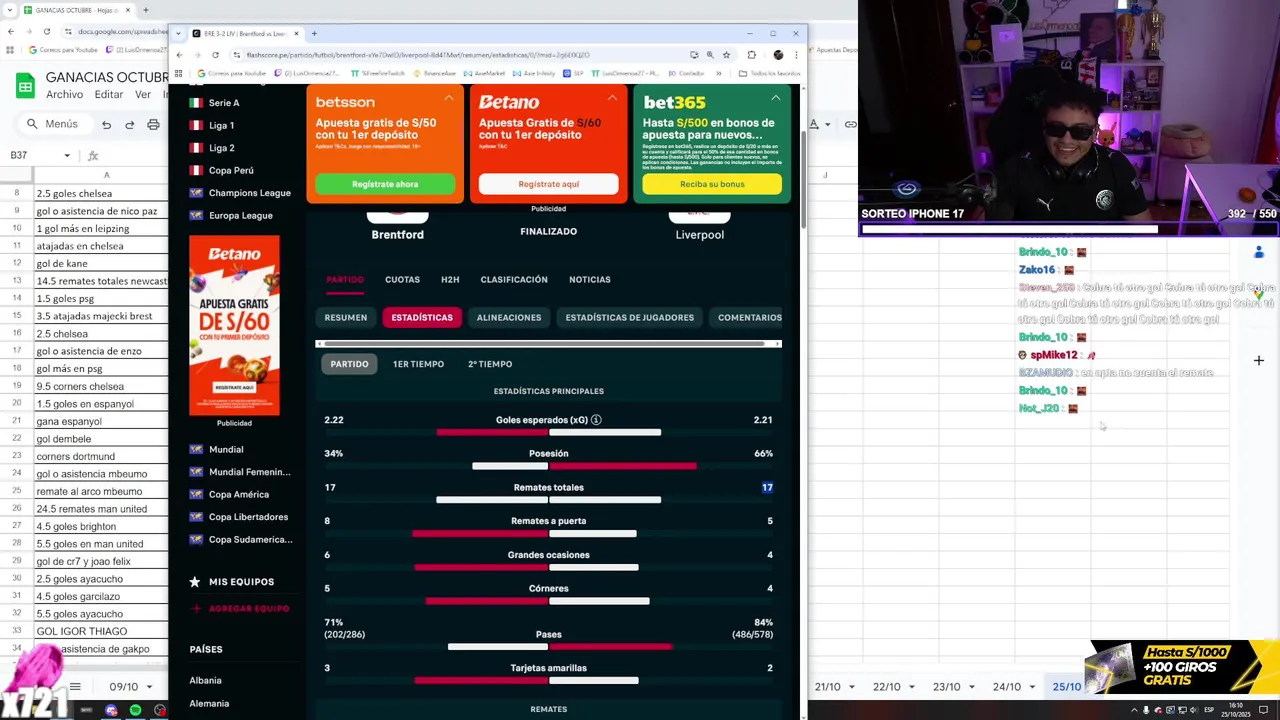The image size is (1280, 720).
Task: Open Archivo menu in Google Sheets
Action: [x=64, y=95]
